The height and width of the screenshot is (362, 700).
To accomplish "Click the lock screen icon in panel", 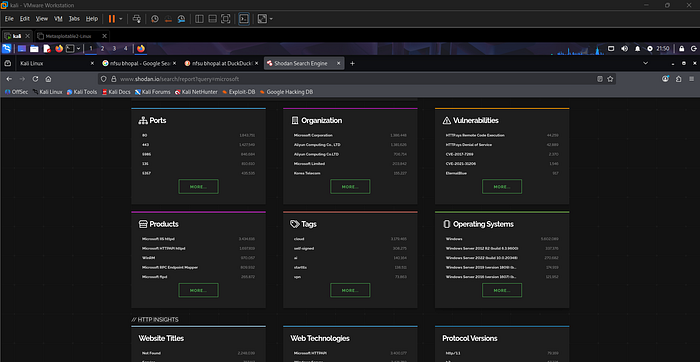I will 682,48.
